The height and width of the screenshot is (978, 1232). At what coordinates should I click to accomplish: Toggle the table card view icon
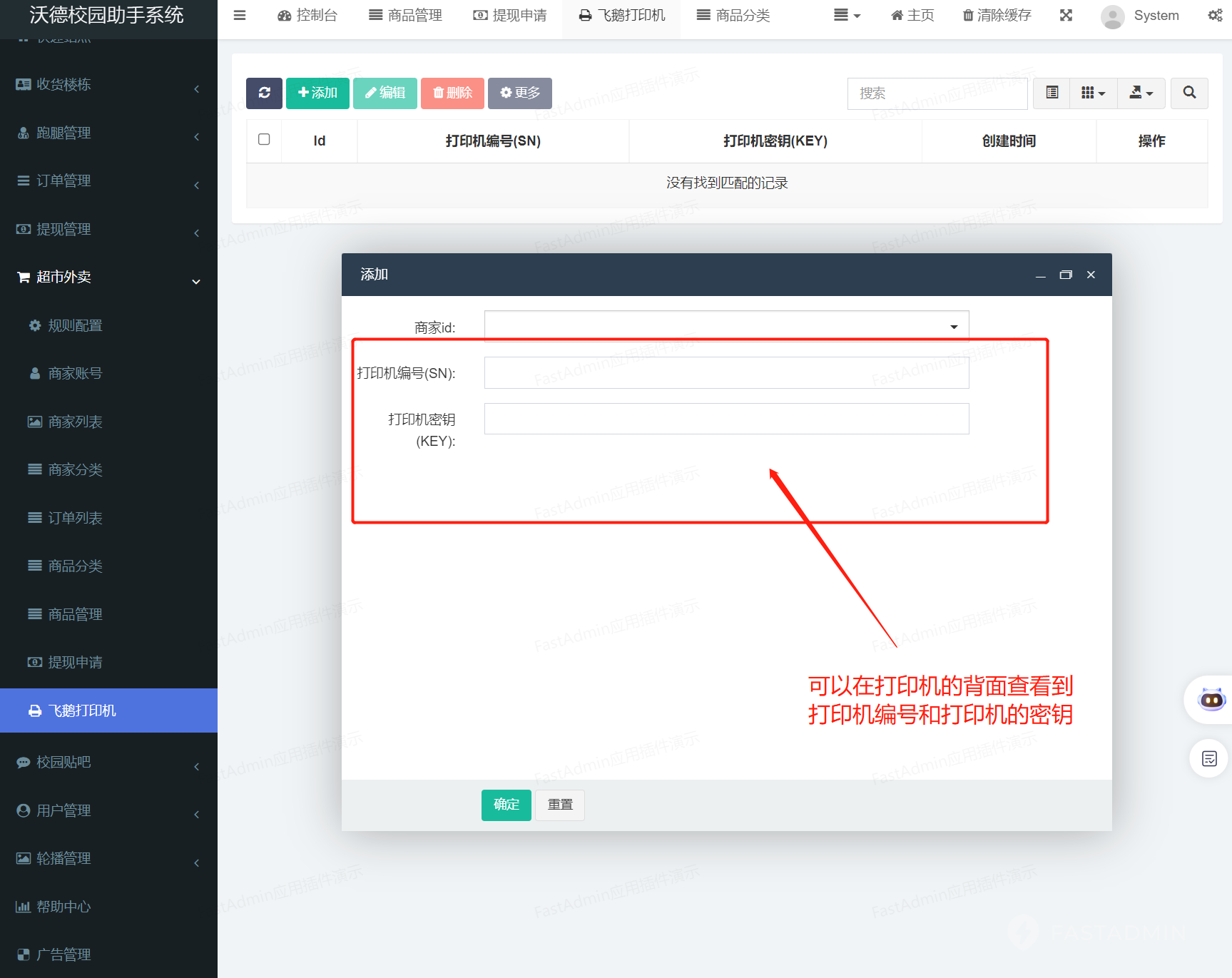coord(1052,93)
